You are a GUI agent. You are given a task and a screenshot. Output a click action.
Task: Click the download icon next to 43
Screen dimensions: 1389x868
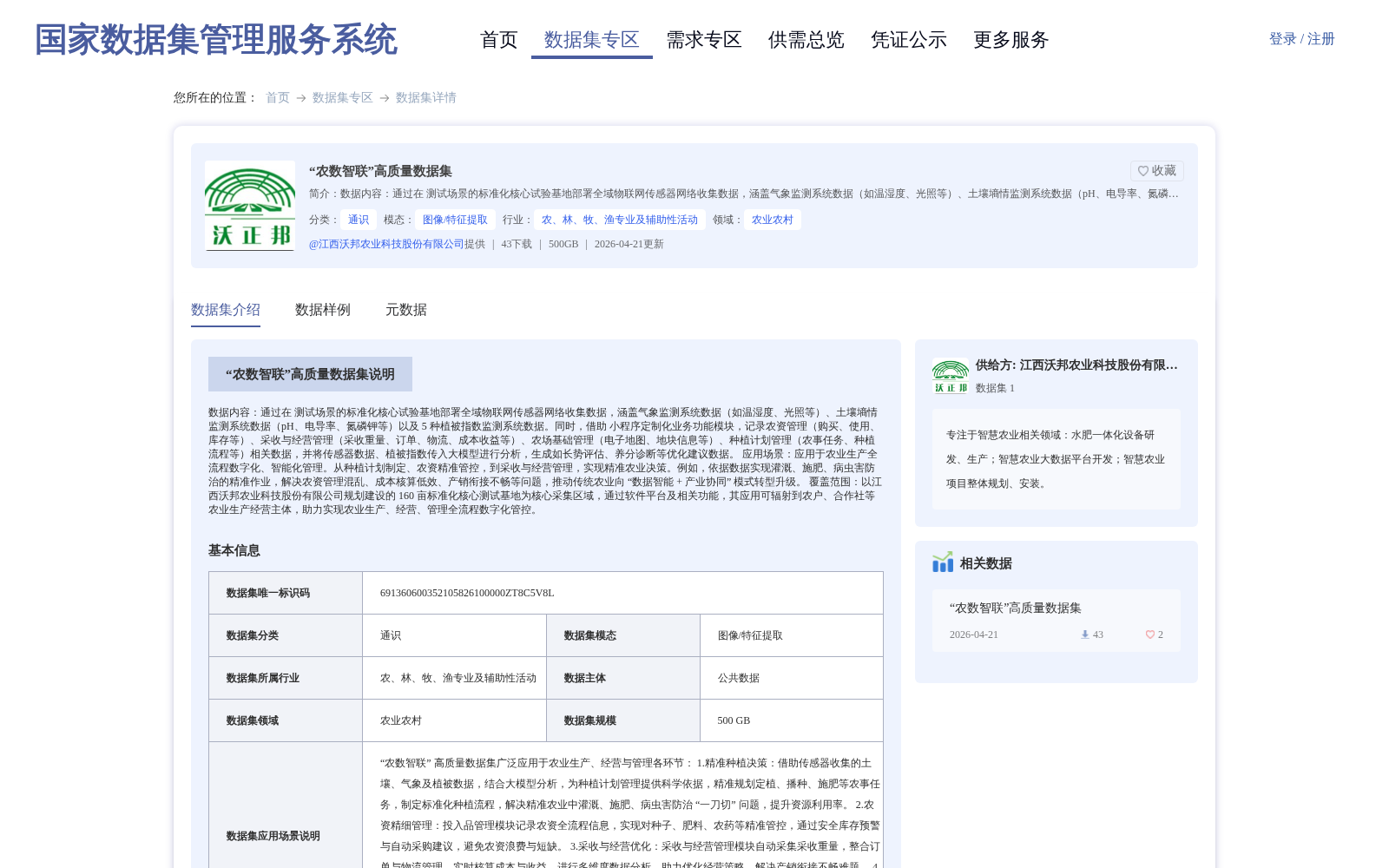[1084, 635]
